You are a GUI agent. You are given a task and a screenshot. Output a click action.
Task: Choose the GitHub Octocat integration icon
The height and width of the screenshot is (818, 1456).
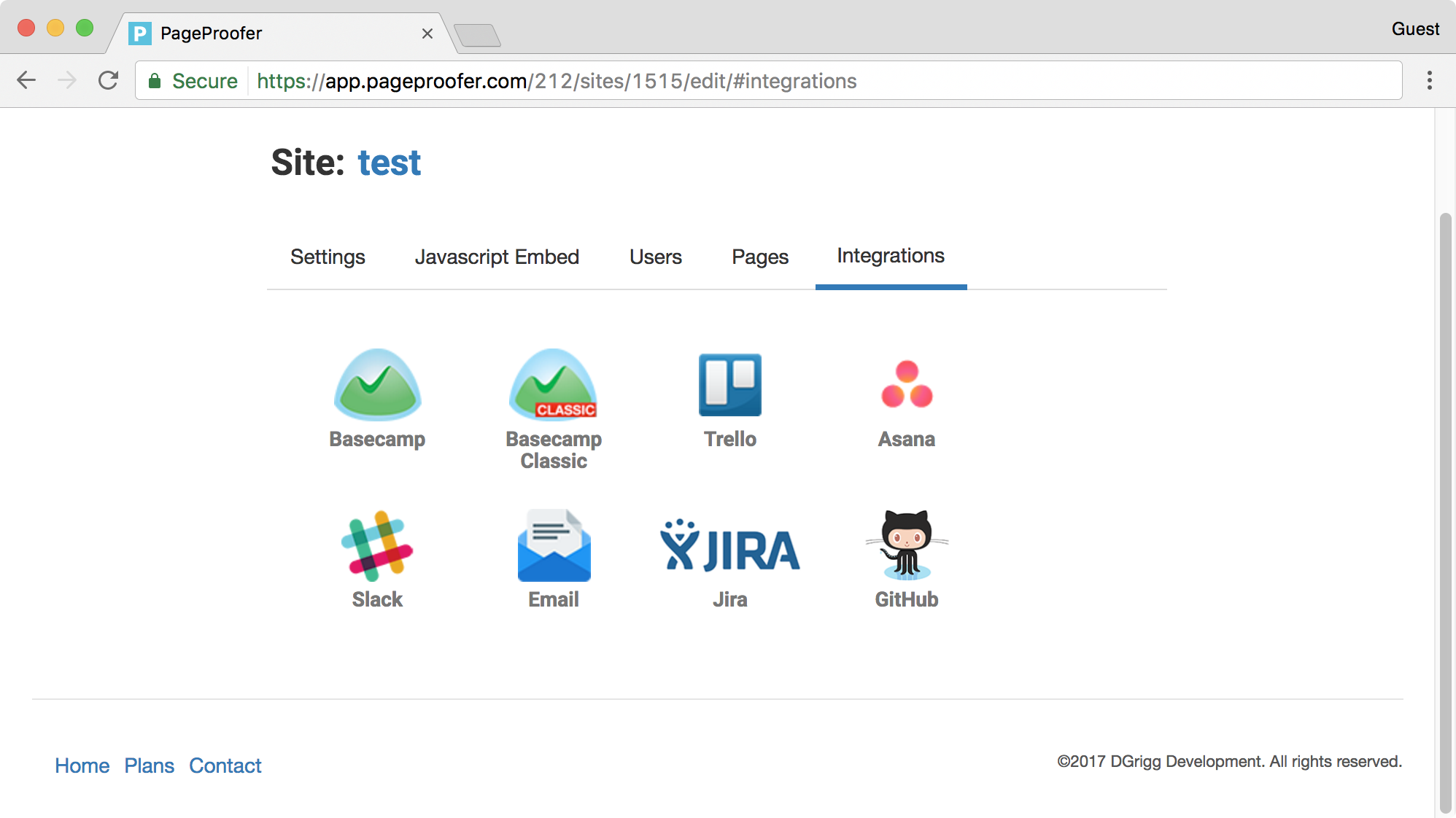tap(907, 545)
